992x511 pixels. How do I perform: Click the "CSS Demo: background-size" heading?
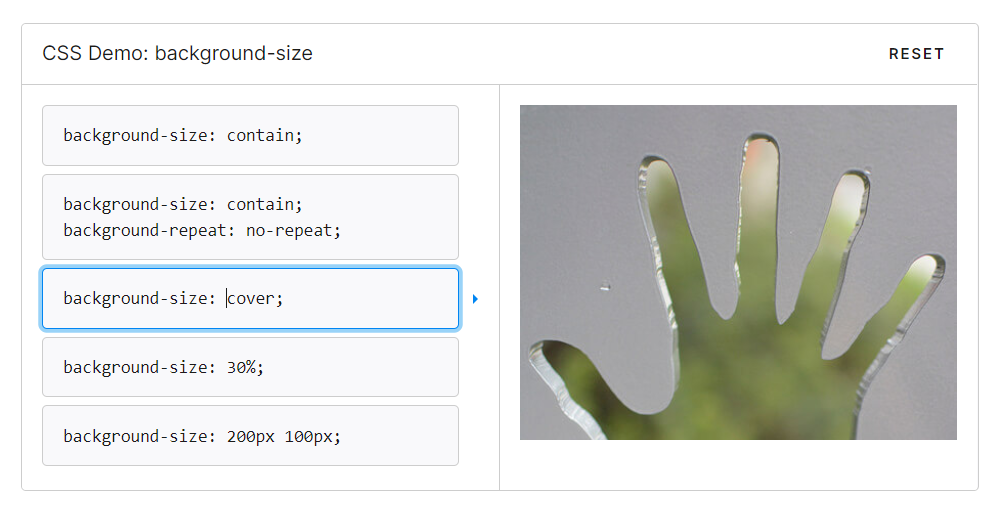tap(177, 54)
